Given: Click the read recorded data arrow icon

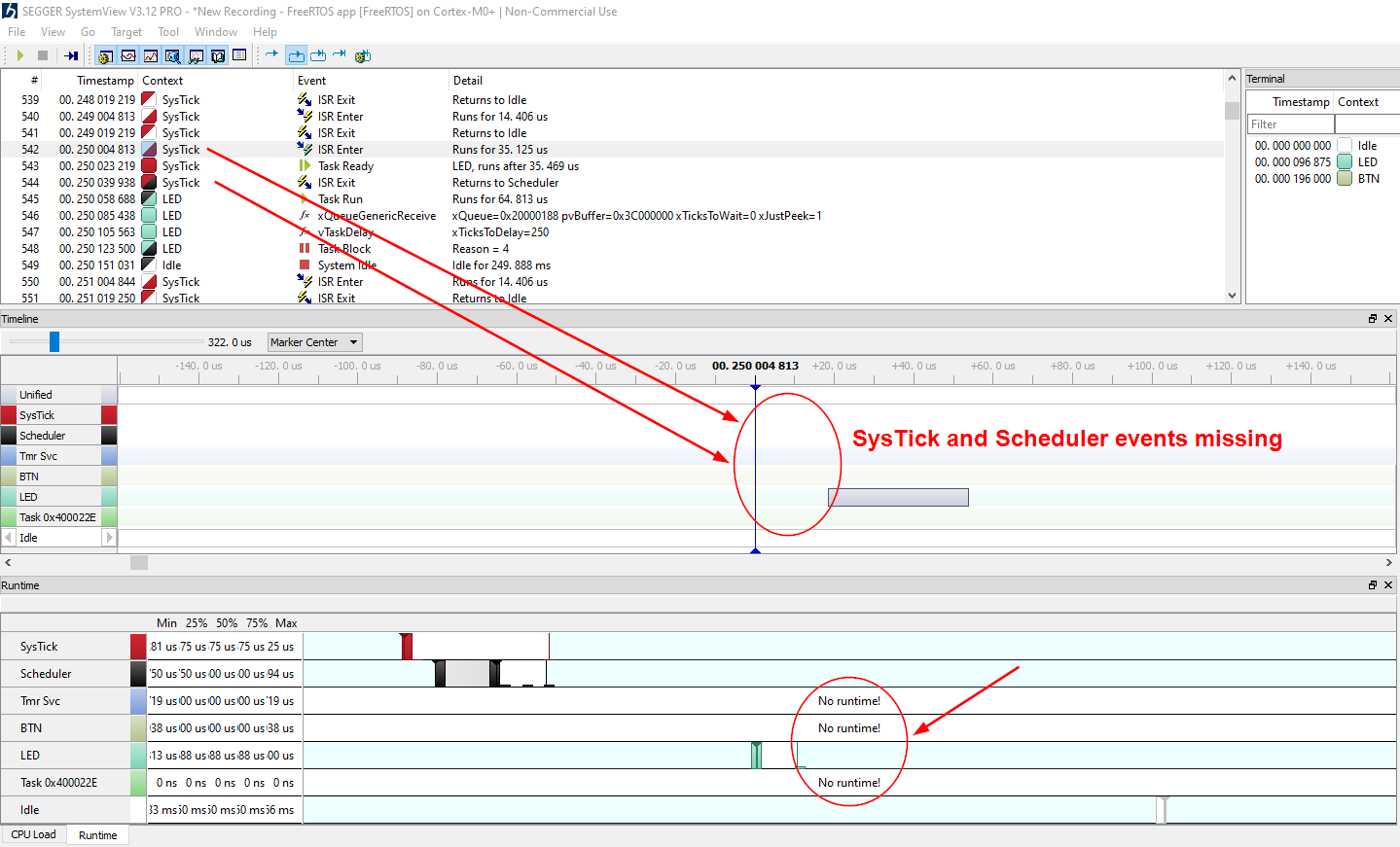Looking at the screenshot, I should pyautogui.click(x=71, y=55).
